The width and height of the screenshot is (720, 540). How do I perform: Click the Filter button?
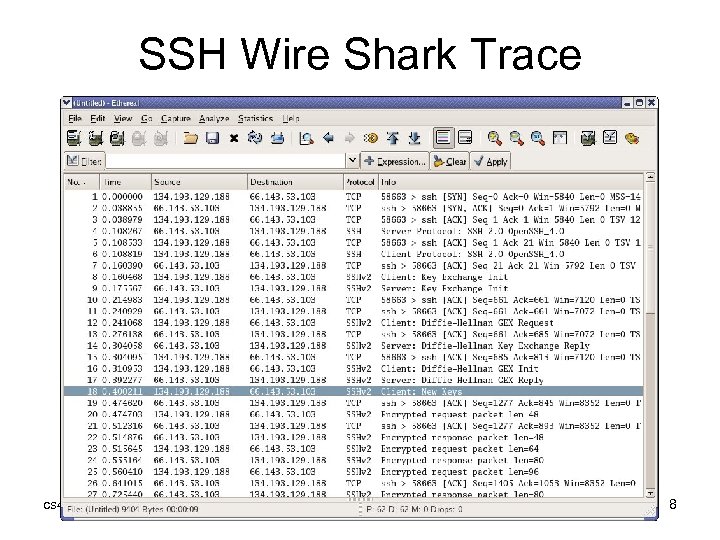coord(84,161)
